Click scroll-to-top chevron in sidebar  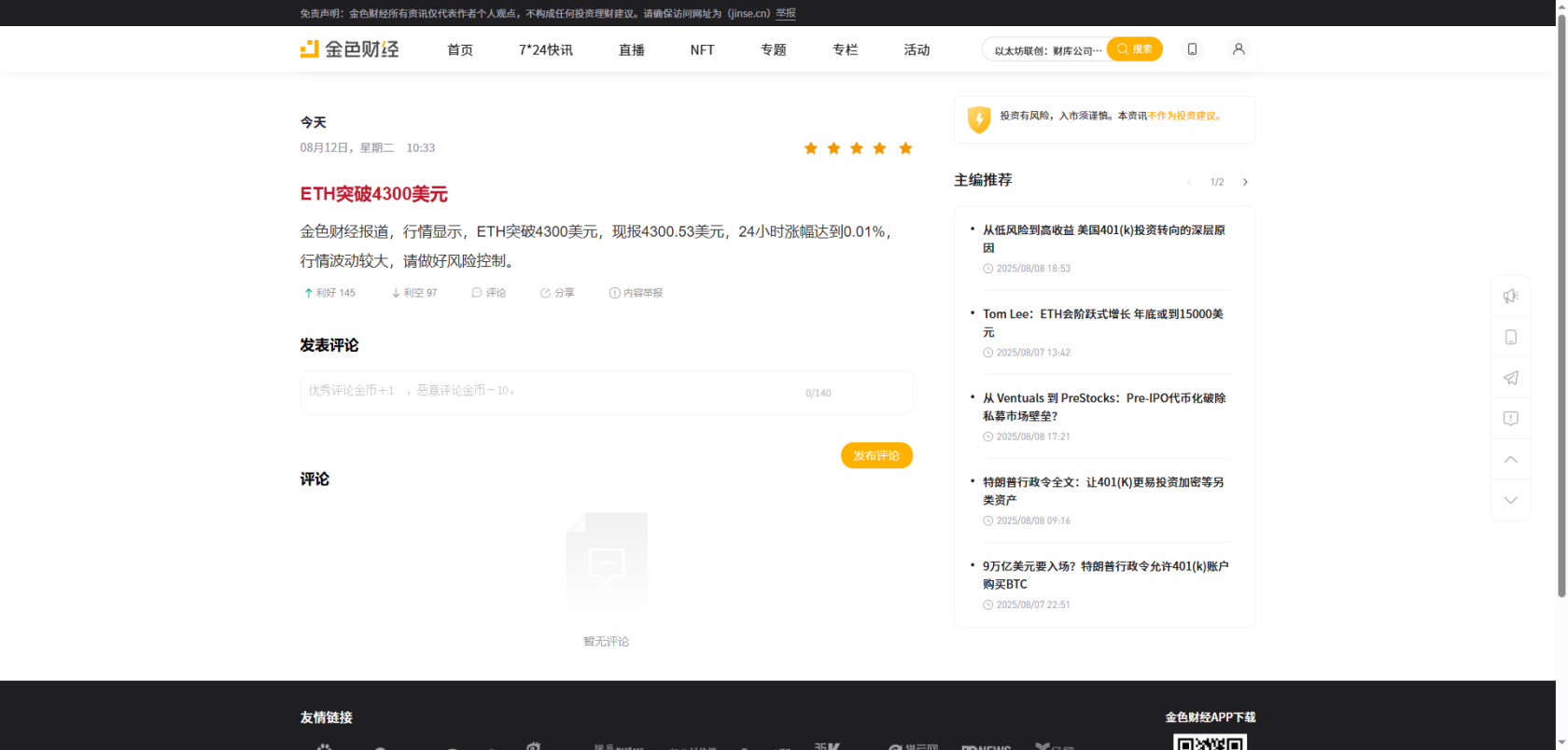tap(1510, 460)
